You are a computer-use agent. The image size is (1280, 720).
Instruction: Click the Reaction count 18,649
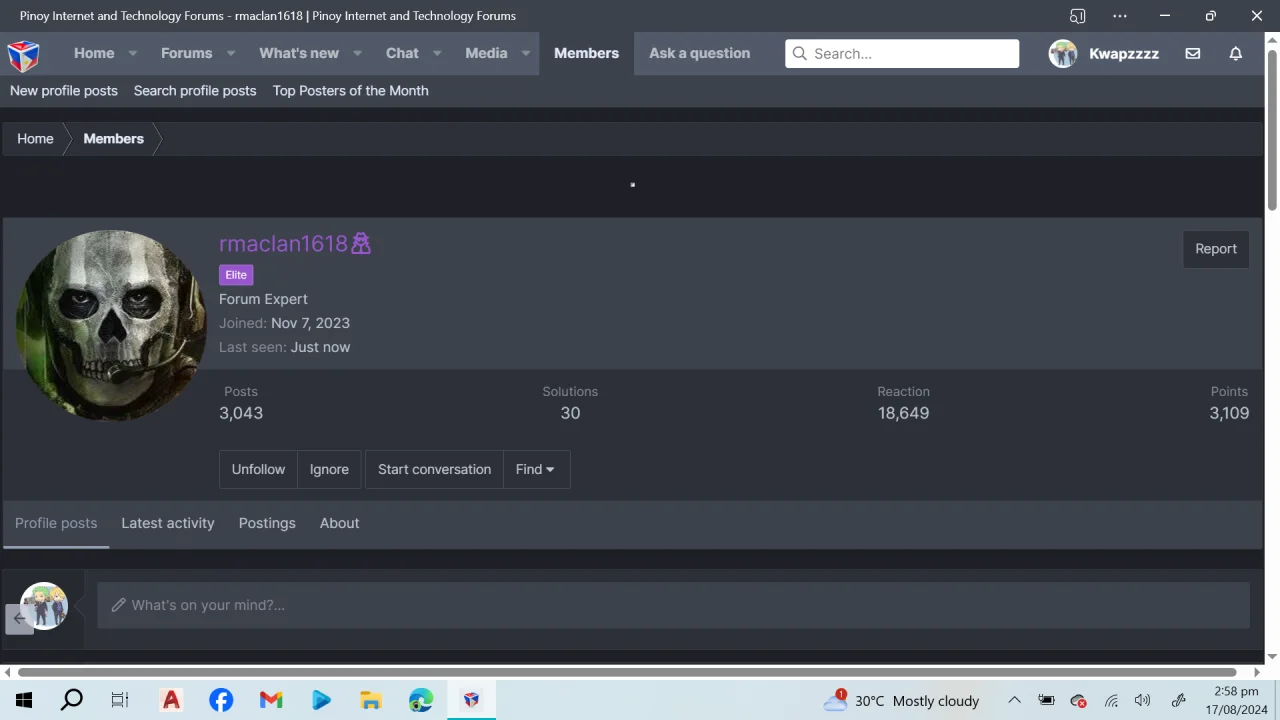904,413
